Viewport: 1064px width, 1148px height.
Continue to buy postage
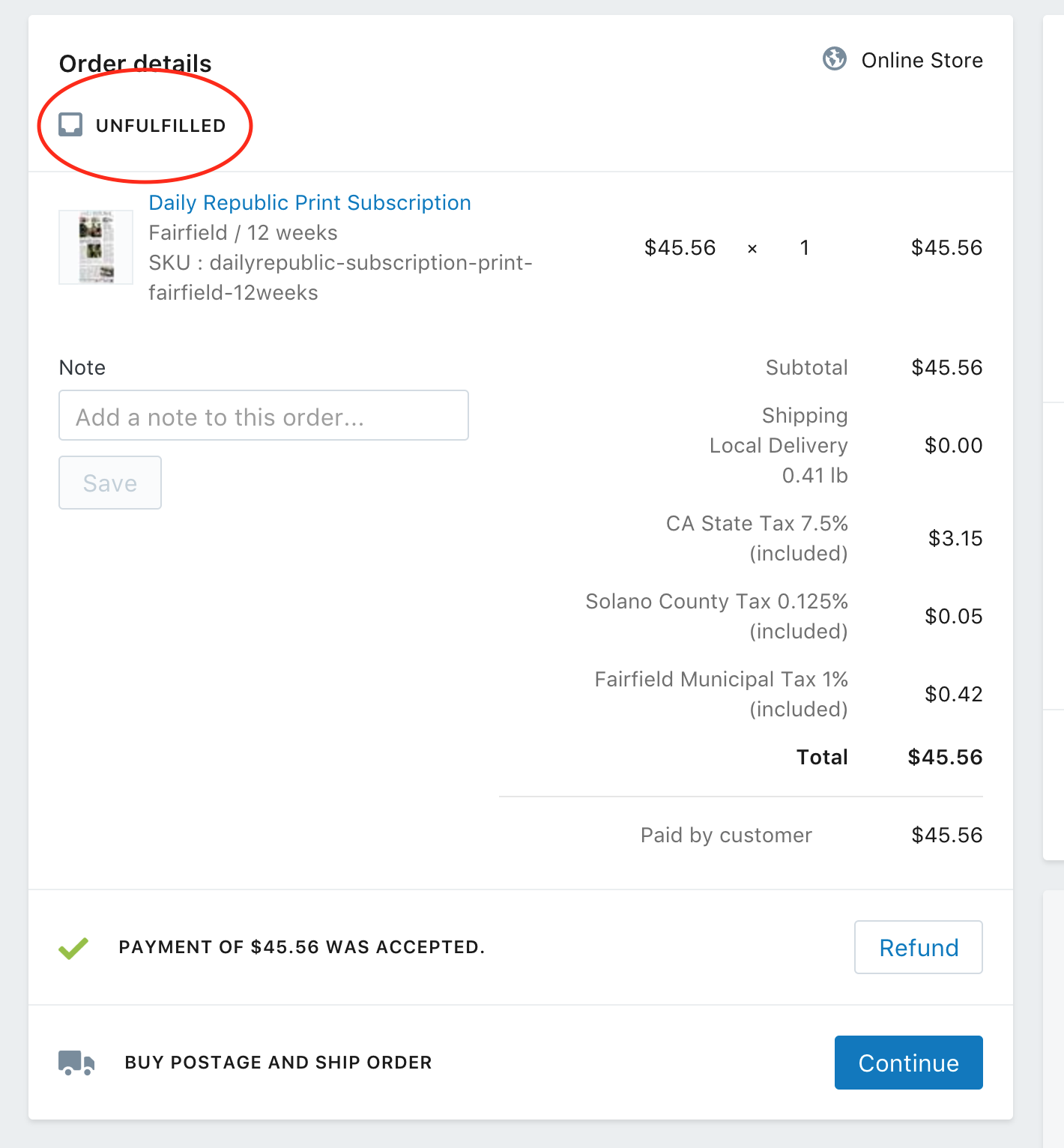click(x=908, y=1063)
